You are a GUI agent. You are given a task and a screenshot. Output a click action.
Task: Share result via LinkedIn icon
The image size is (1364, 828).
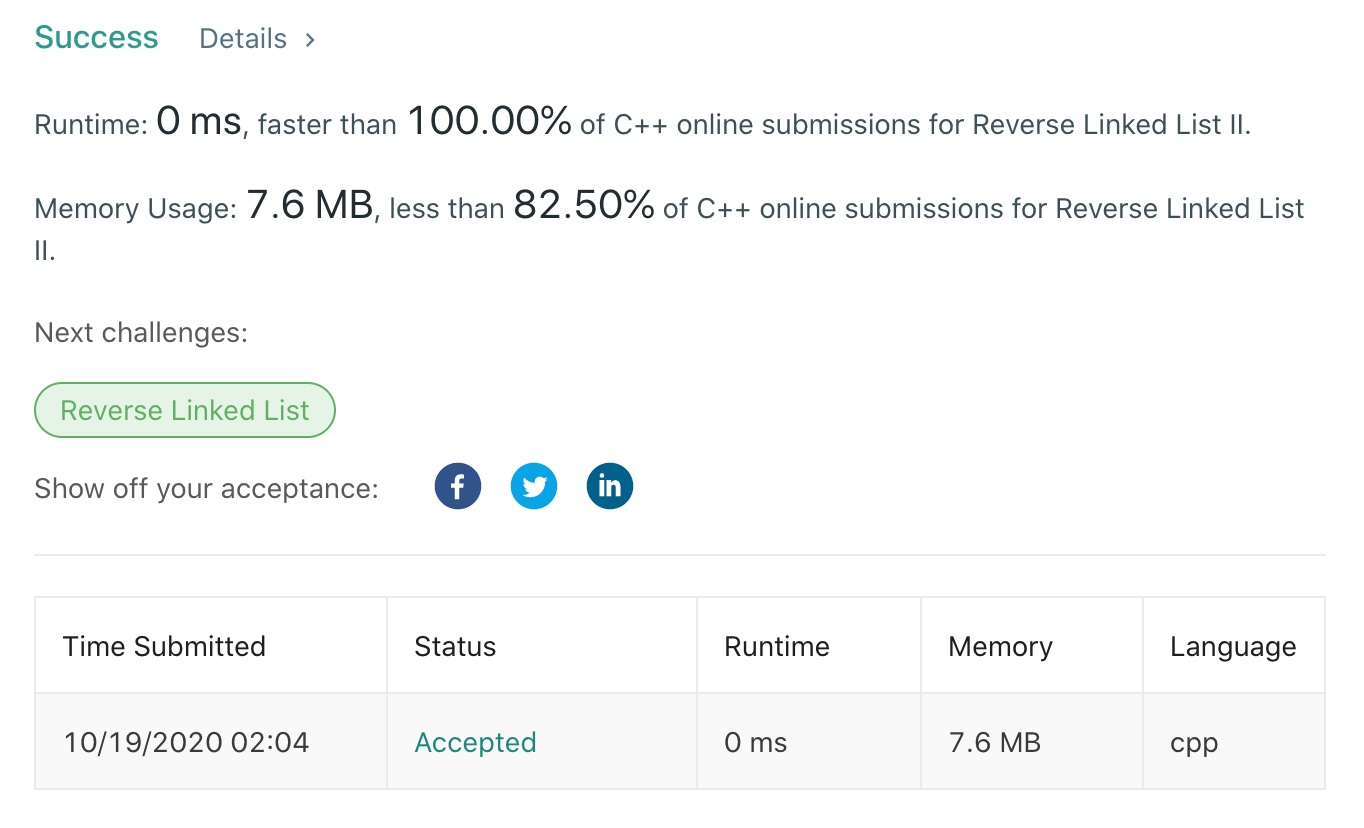[610, 487]
